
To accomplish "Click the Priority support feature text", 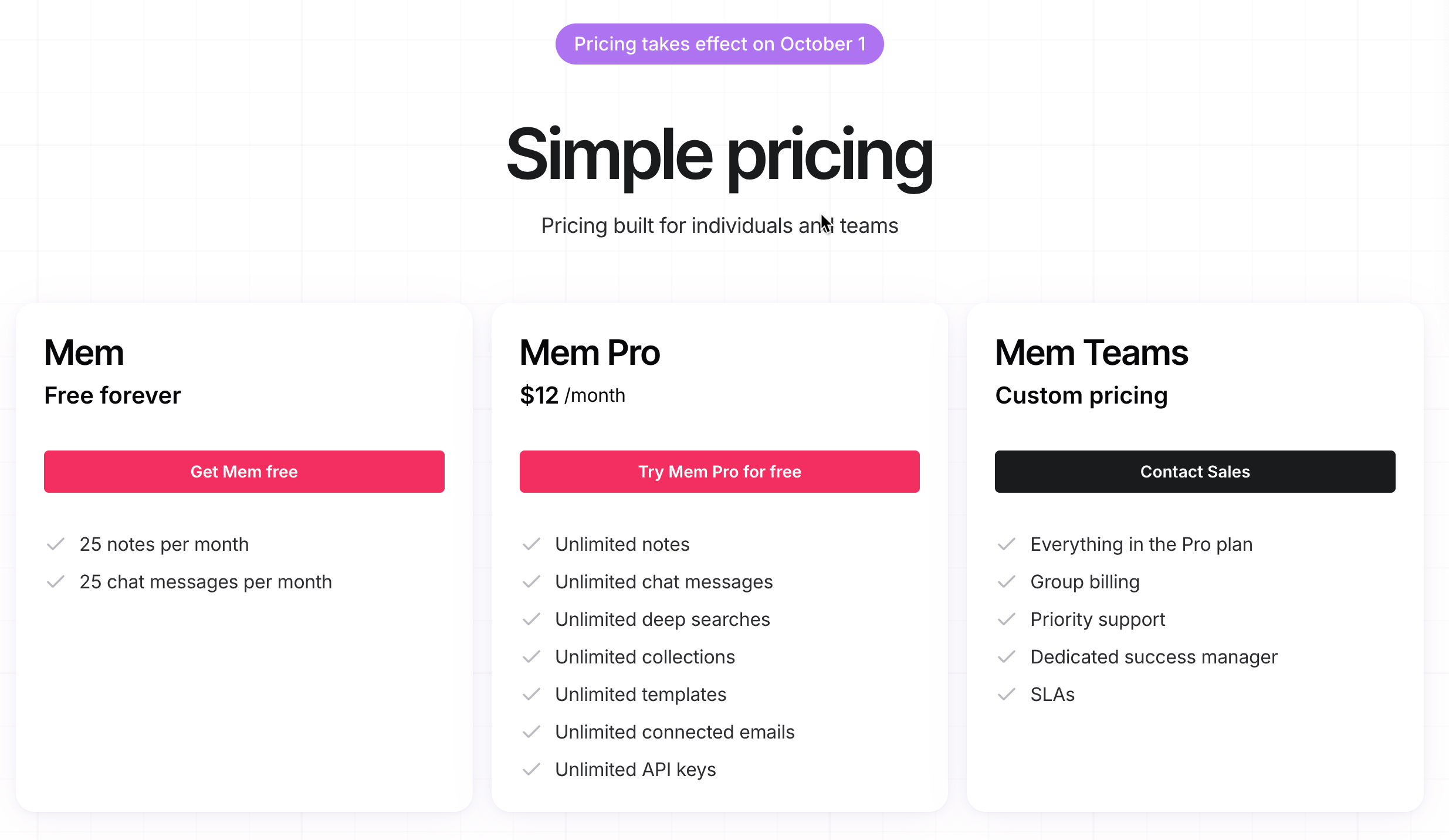I will (x=1098, y=619).
